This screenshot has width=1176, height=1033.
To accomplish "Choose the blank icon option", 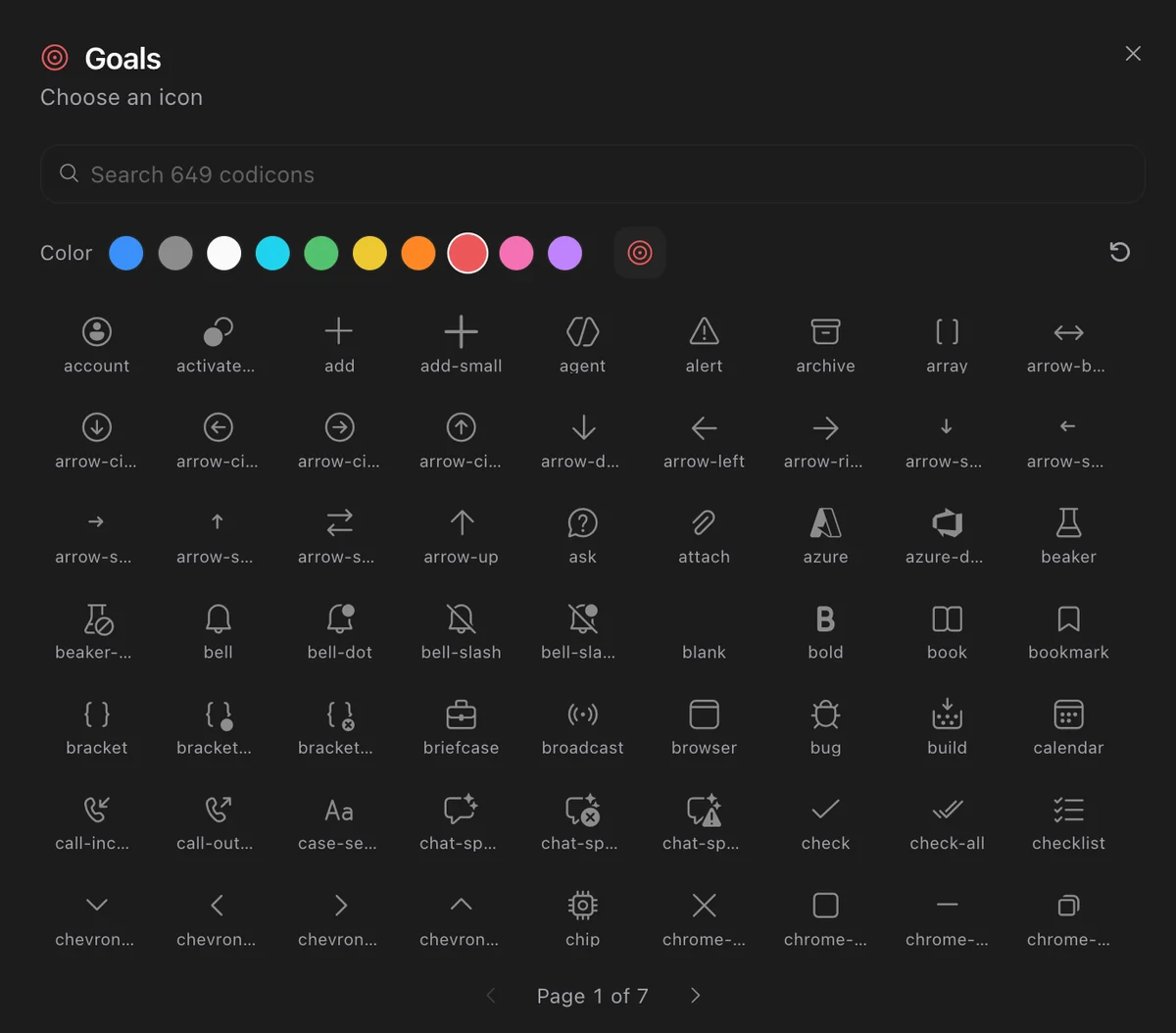I will [x=704, y=632].
